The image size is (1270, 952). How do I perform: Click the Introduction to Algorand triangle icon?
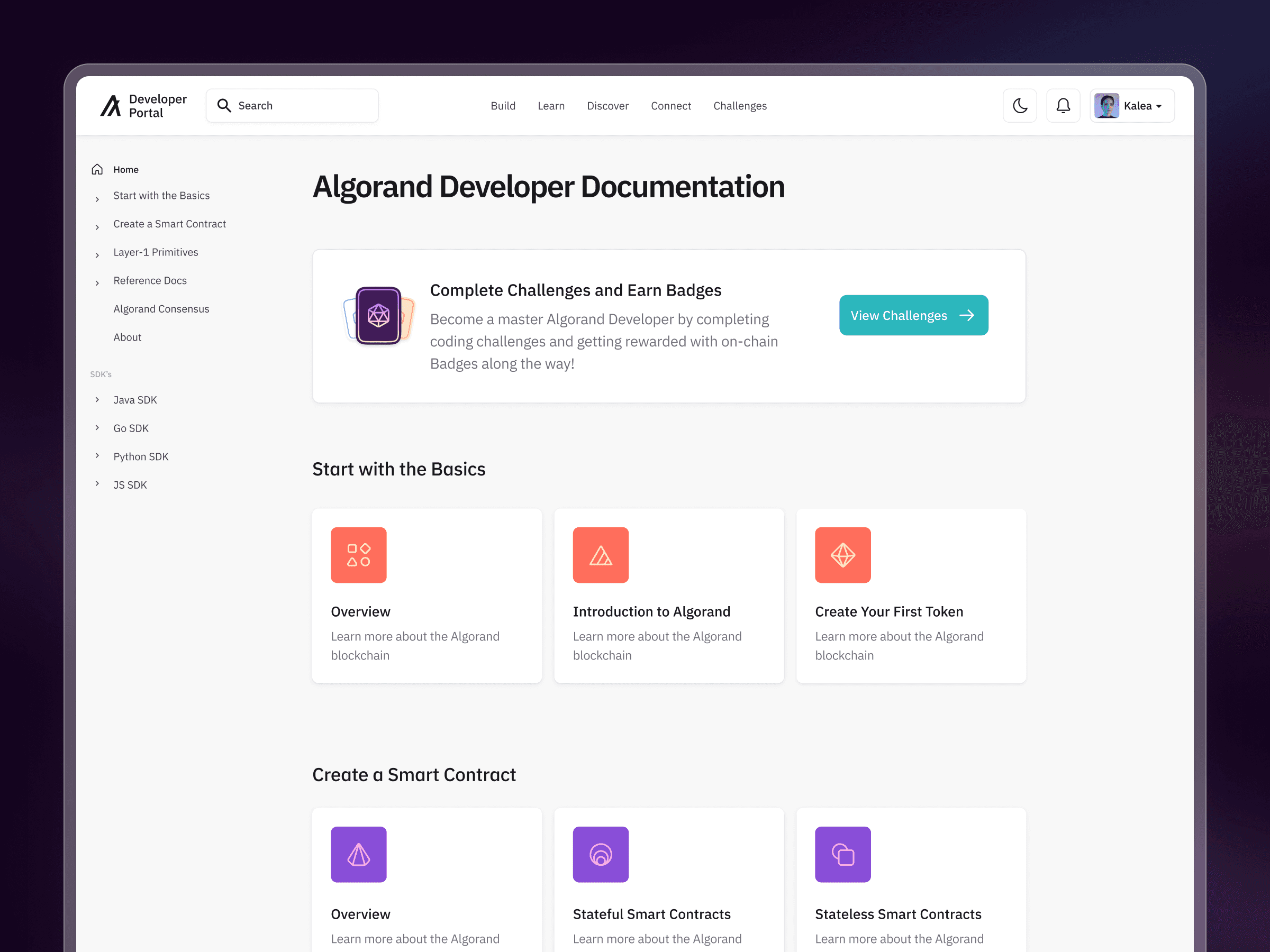[x=601, y=555]
